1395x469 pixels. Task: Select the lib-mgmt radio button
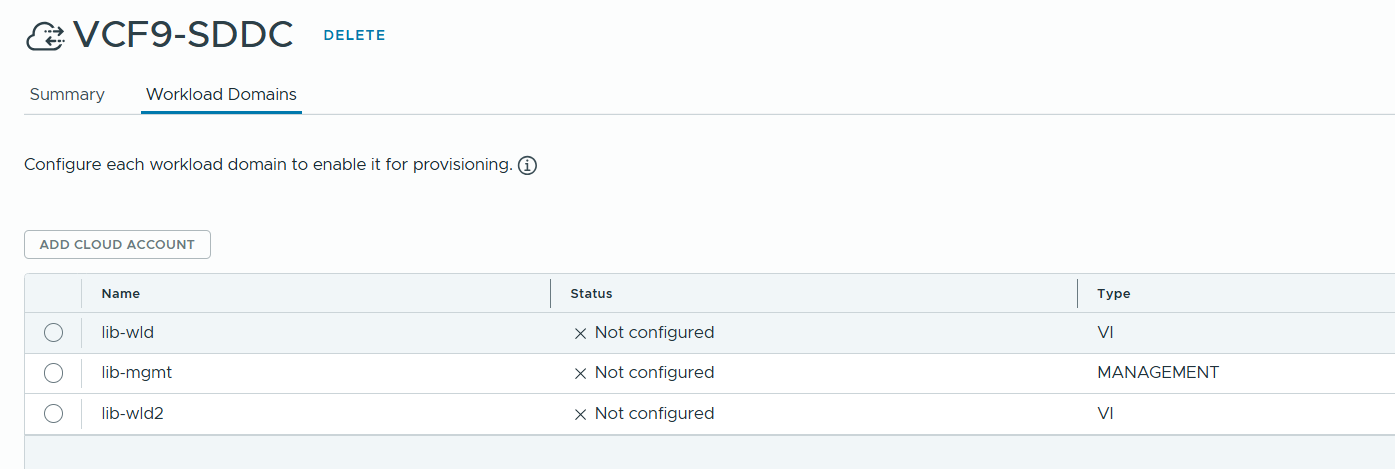pyautogui.click(x=54, y=373)
